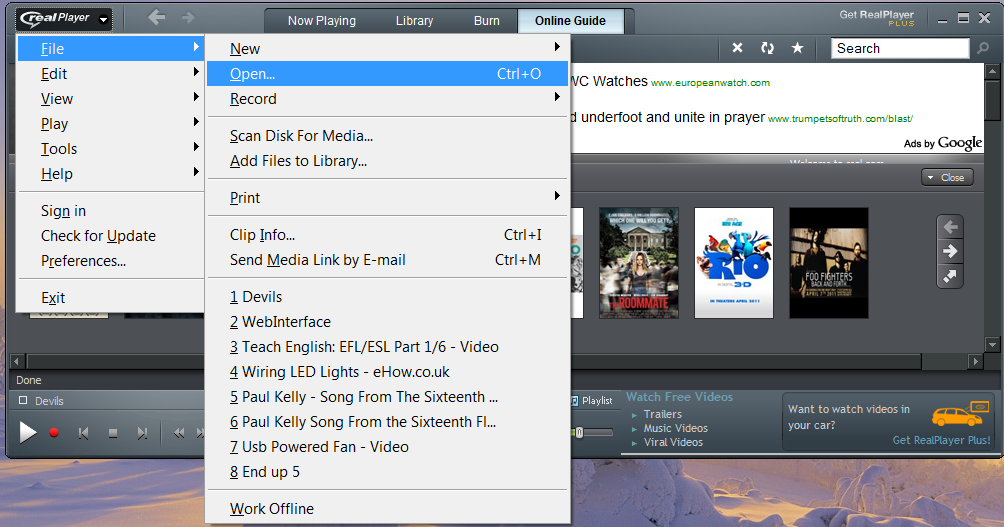The image size is (1004, 527).
Task: Rewind with the rewind button
Action: [179, 434]
